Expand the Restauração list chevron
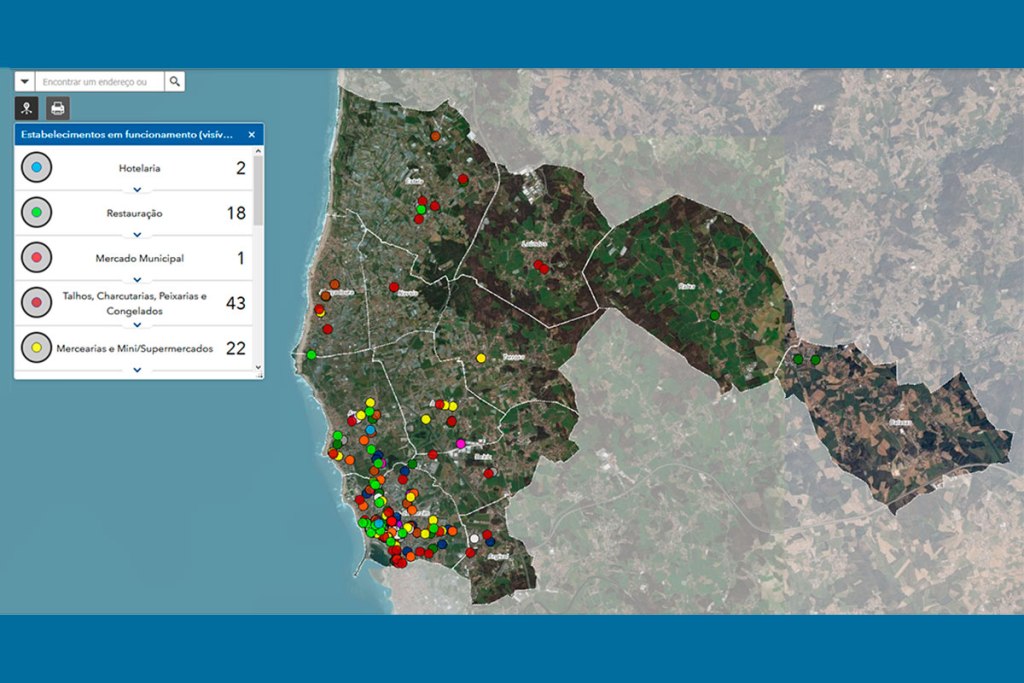The image size is (1024, 683). coord(138,234)
